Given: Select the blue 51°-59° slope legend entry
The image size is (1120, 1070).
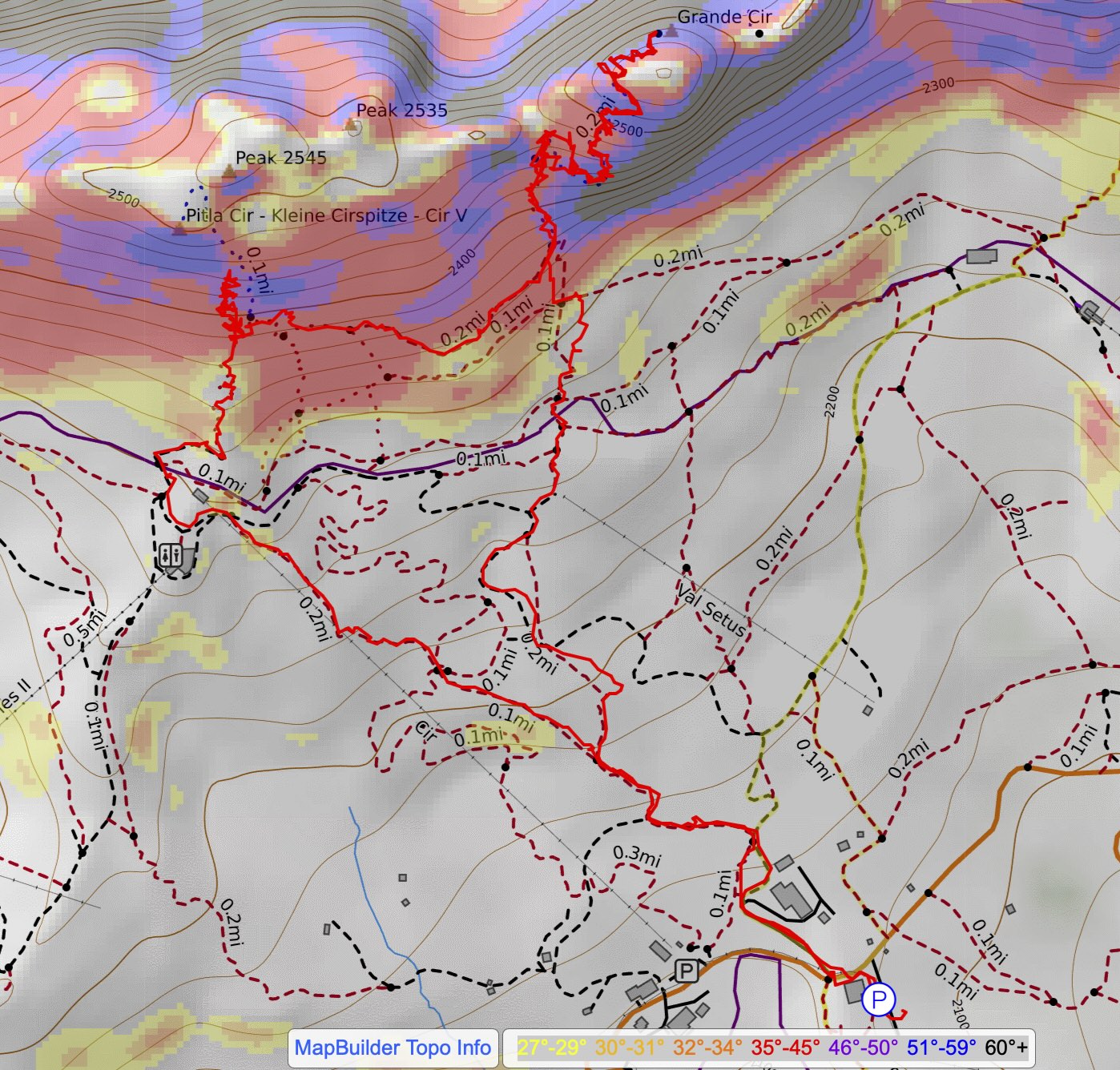Looking at the screenshot, I should click(941, 1048).
